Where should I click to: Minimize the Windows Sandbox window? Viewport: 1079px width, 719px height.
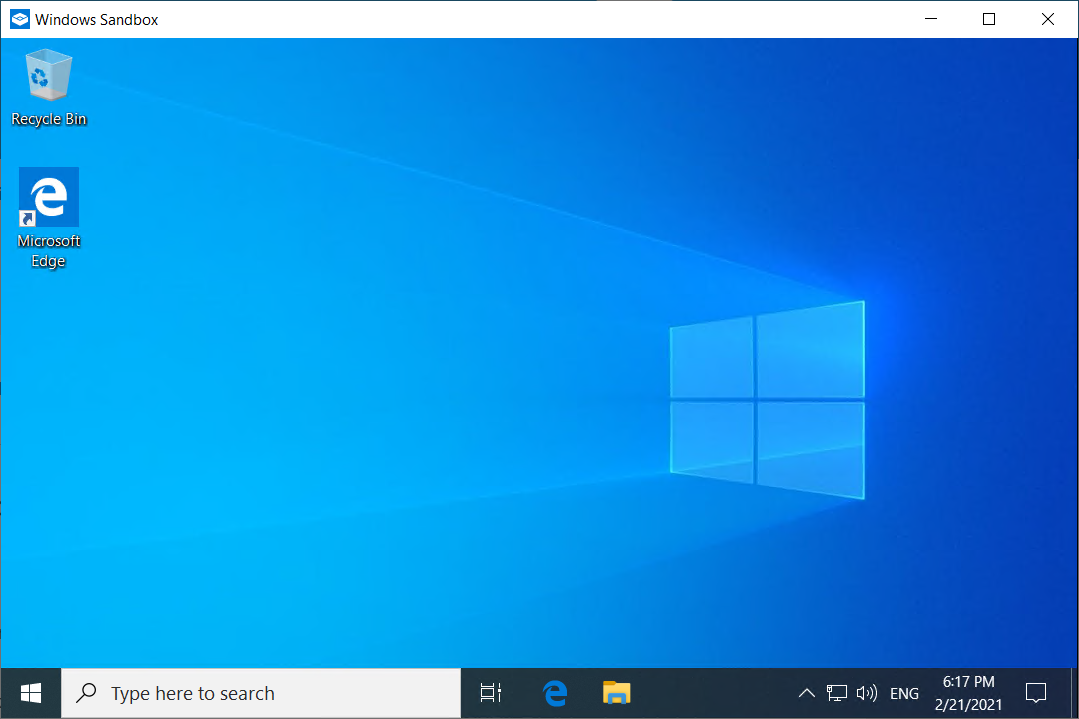[x=930, y=18]
